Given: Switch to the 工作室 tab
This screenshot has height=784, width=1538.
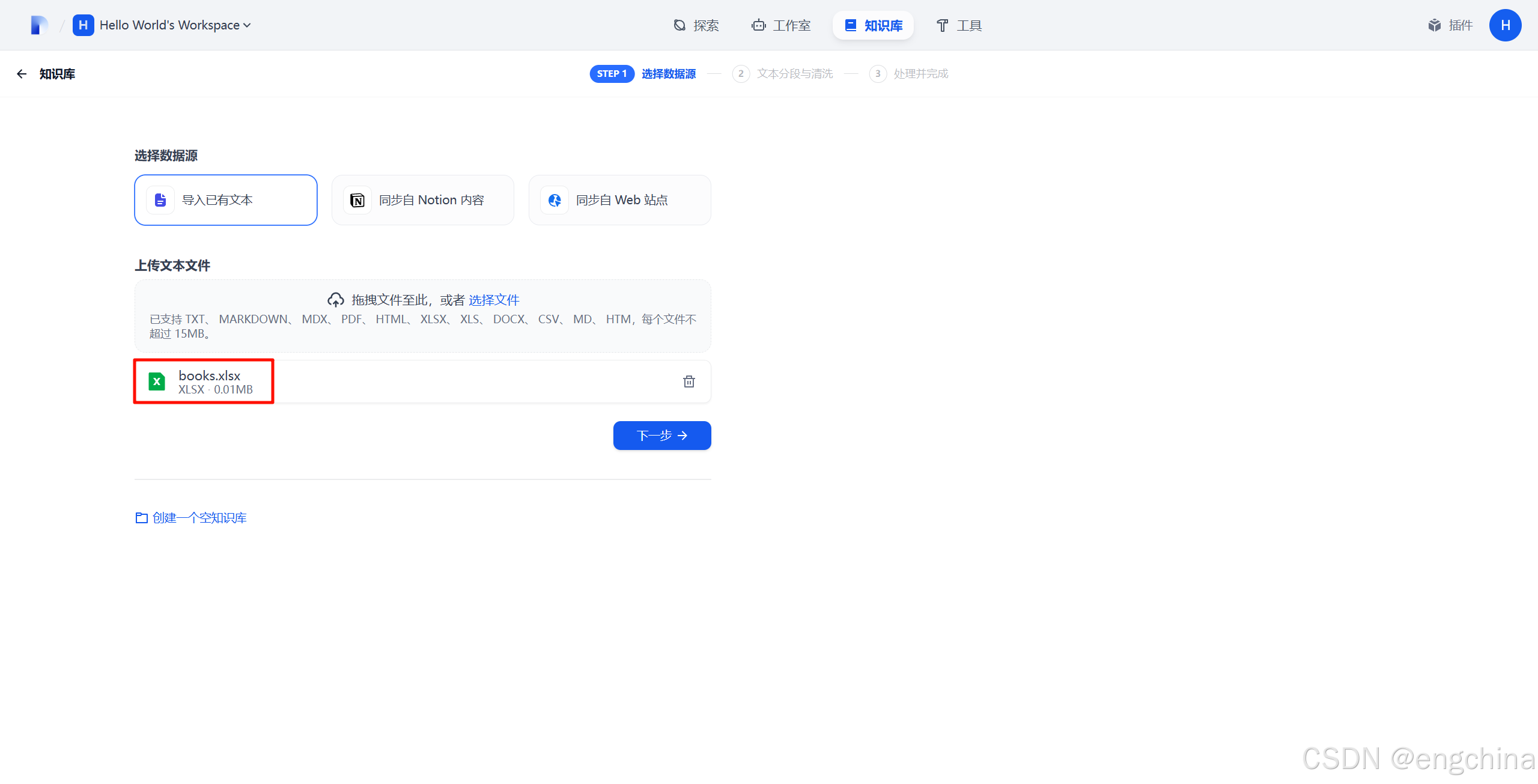Looking at the screenshot, I should 781,25.
